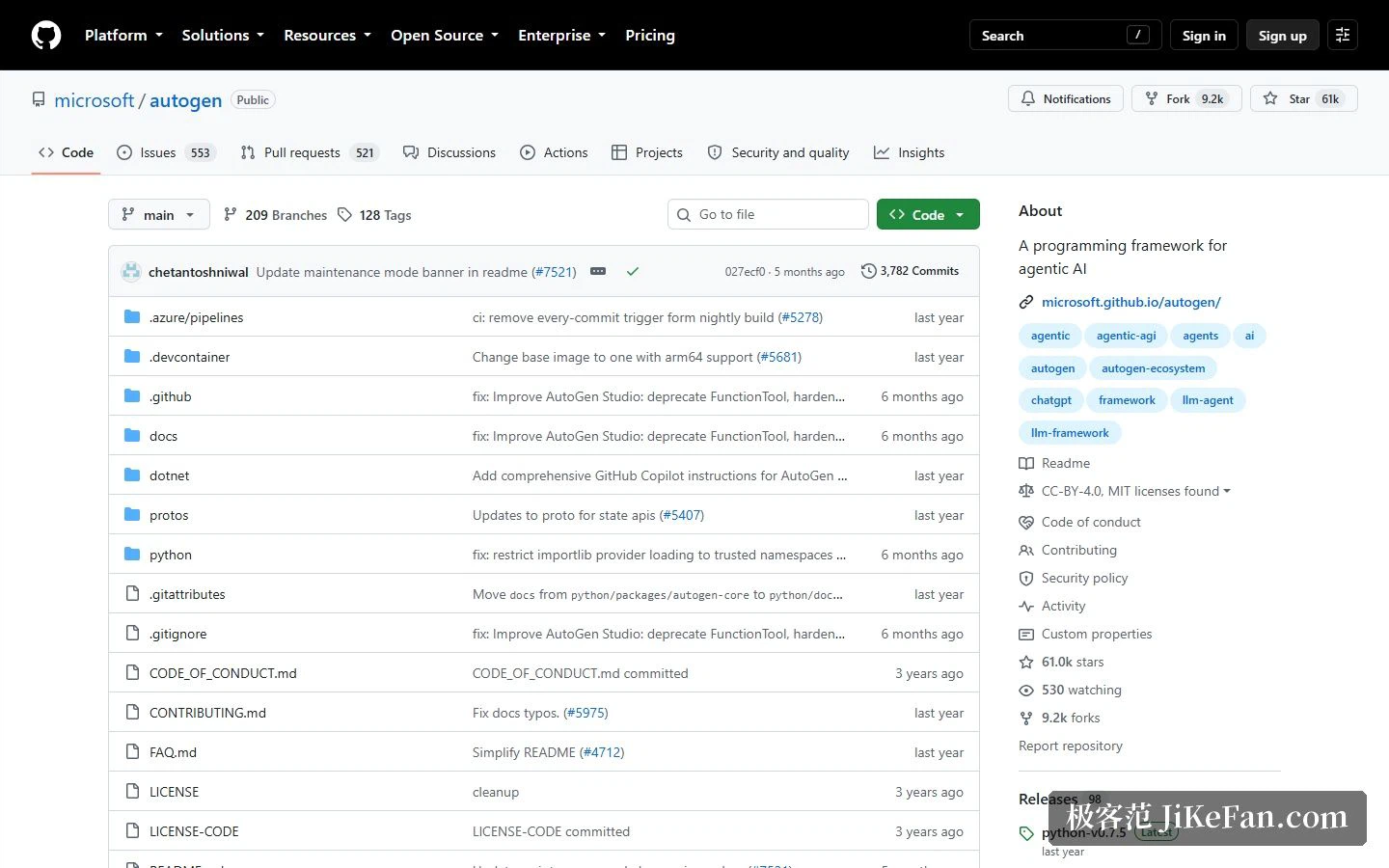This screenshot has height=868, width=1389.
Task: Open the Platform dropdown menu
Action: [x=123, y=36]
